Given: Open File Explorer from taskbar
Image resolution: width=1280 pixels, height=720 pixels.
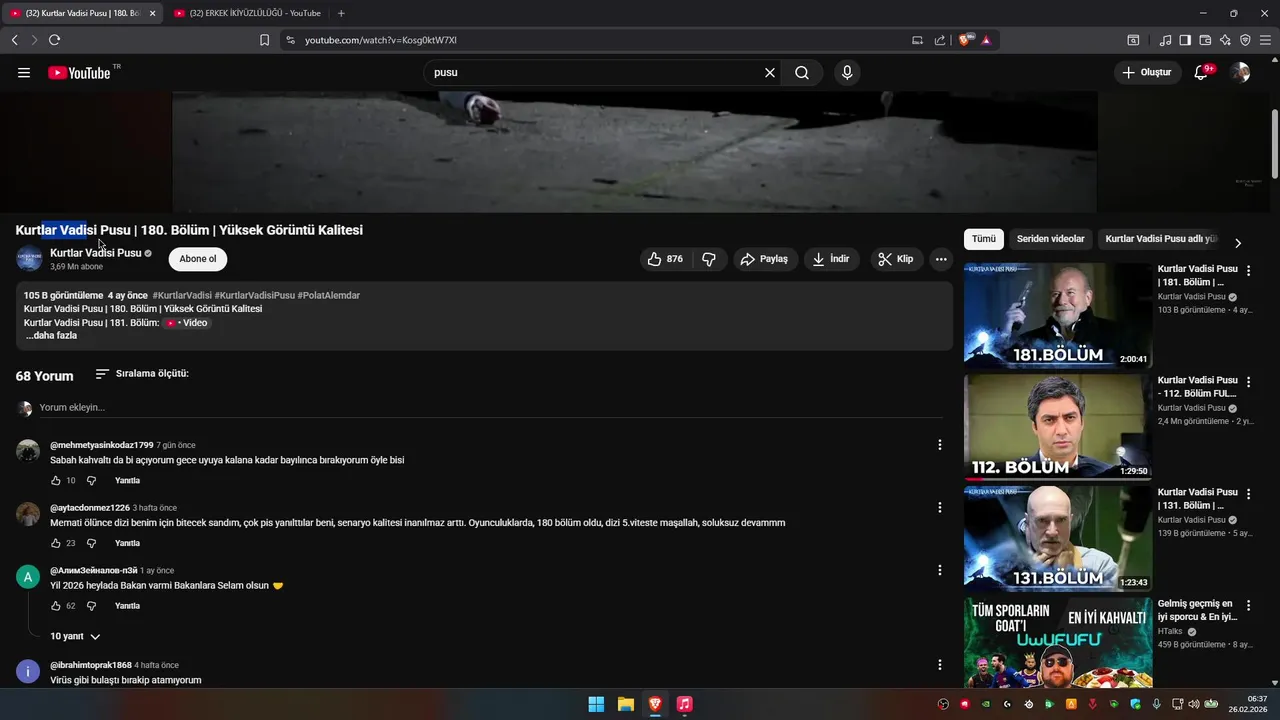Looking at the screenshot, I should (625, 704).
